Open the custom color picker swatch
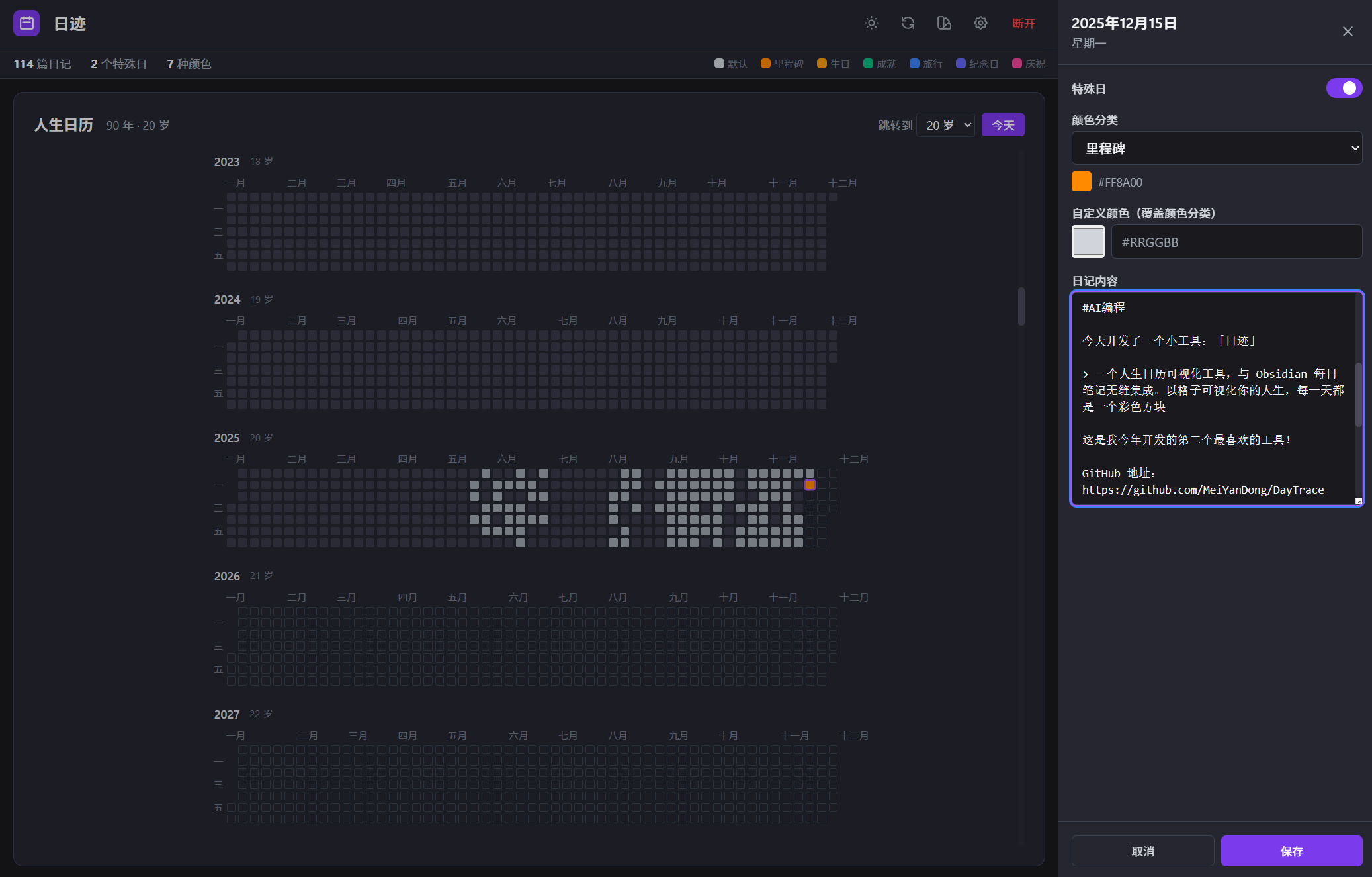The image size is (1372, 877). [1088, 242]
